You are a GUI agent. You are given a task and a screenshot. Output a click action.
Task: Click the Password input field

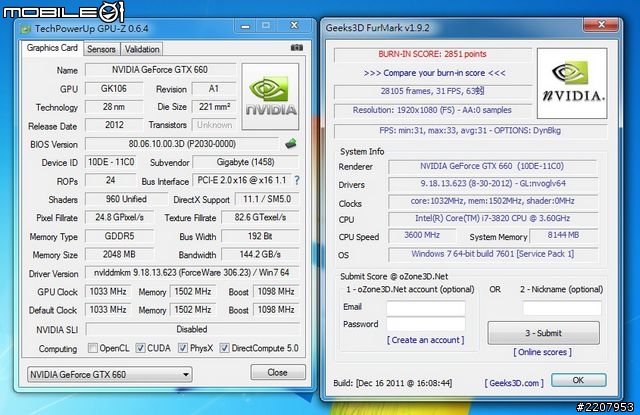pos(425,324)
